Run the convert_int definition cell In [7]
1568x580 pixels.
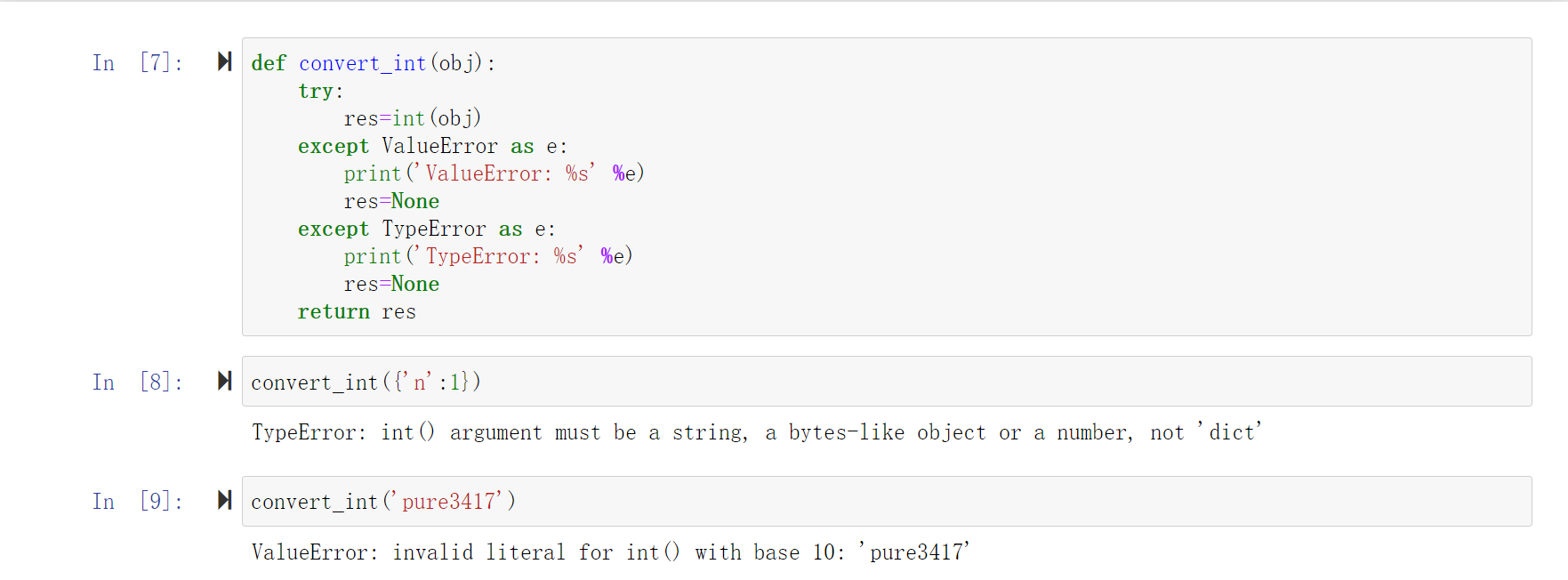pos(225,61)
